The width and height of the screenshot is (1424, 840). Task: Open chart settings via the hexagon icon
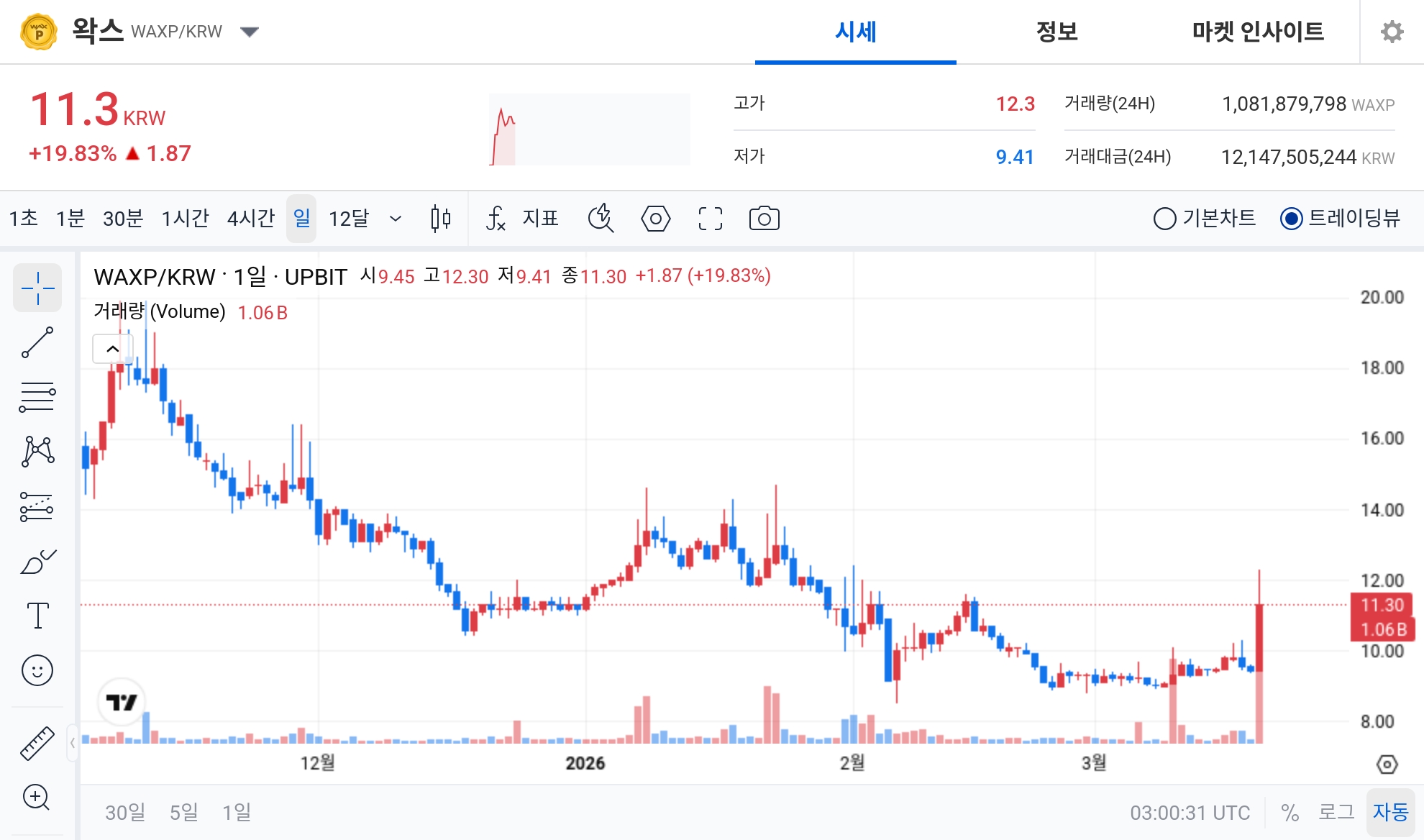pos(655,219)
